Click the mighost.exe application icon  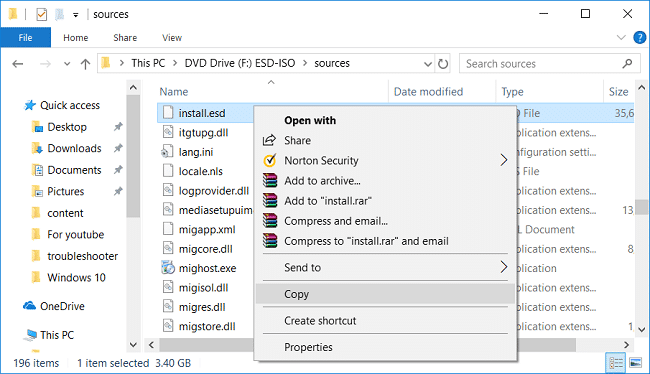click(168, 268)
